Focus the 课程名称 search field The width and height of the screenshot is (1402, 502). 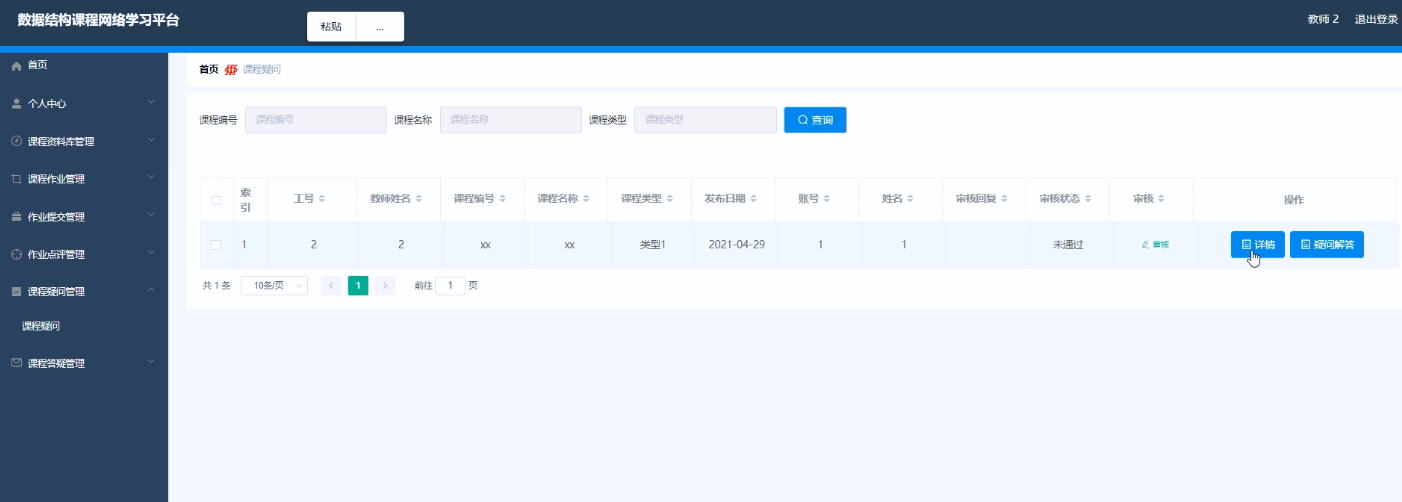point(511,120)
